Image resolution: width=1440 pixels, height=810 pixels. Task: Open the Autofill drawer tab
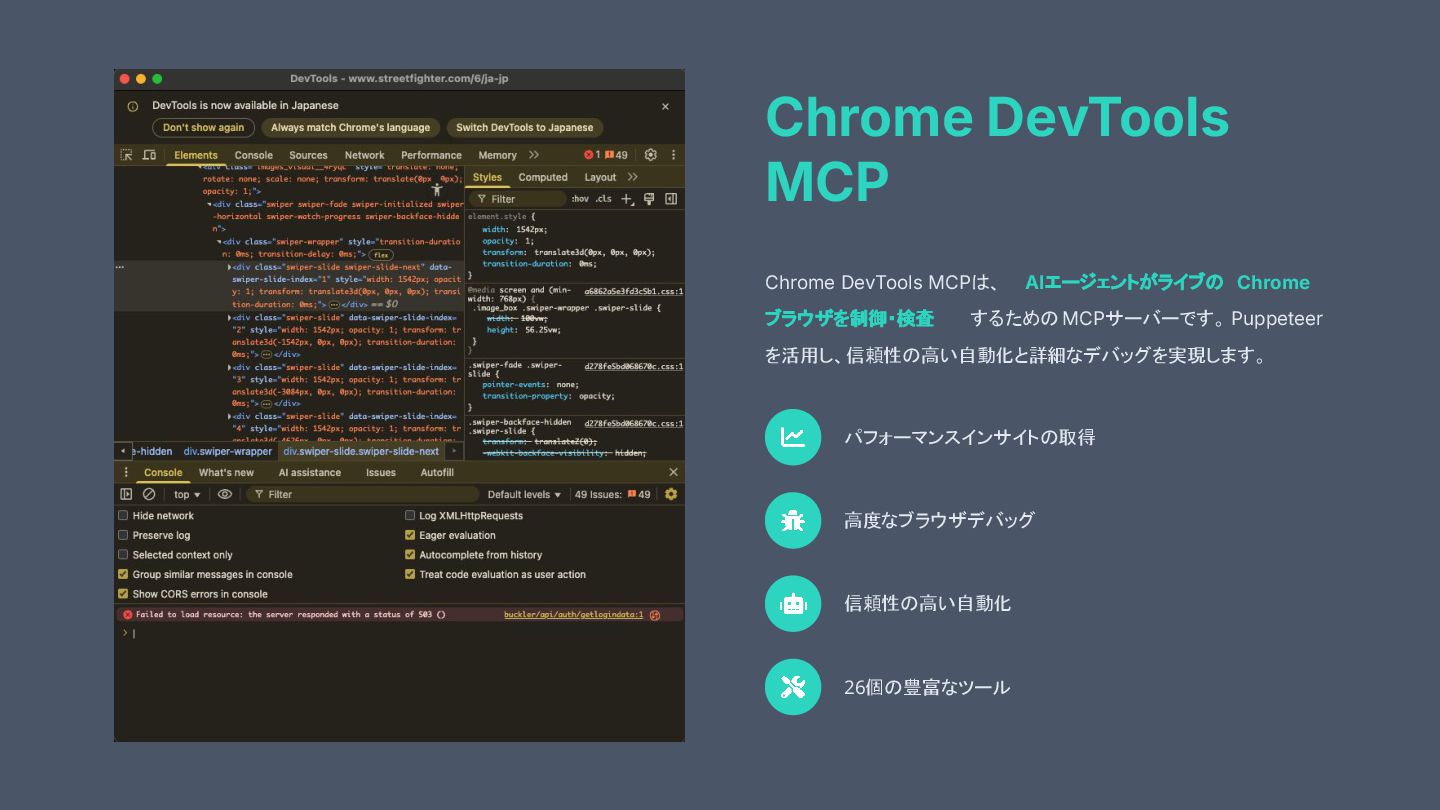pyautogui.click(x=437, y=472)
